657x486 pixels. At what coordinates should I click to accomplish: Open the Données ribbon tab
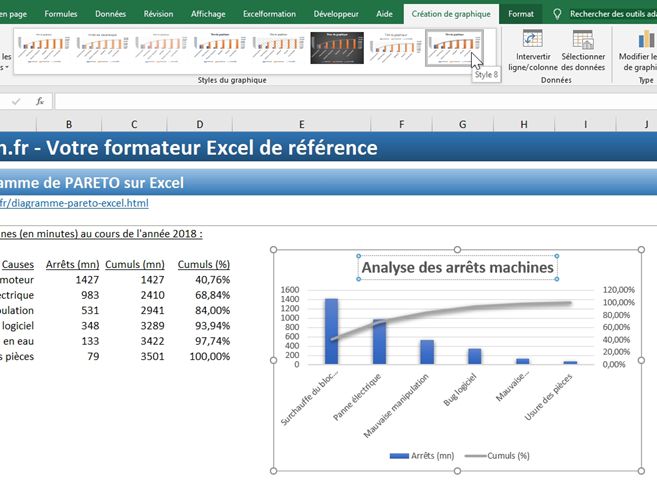(110, 14)
